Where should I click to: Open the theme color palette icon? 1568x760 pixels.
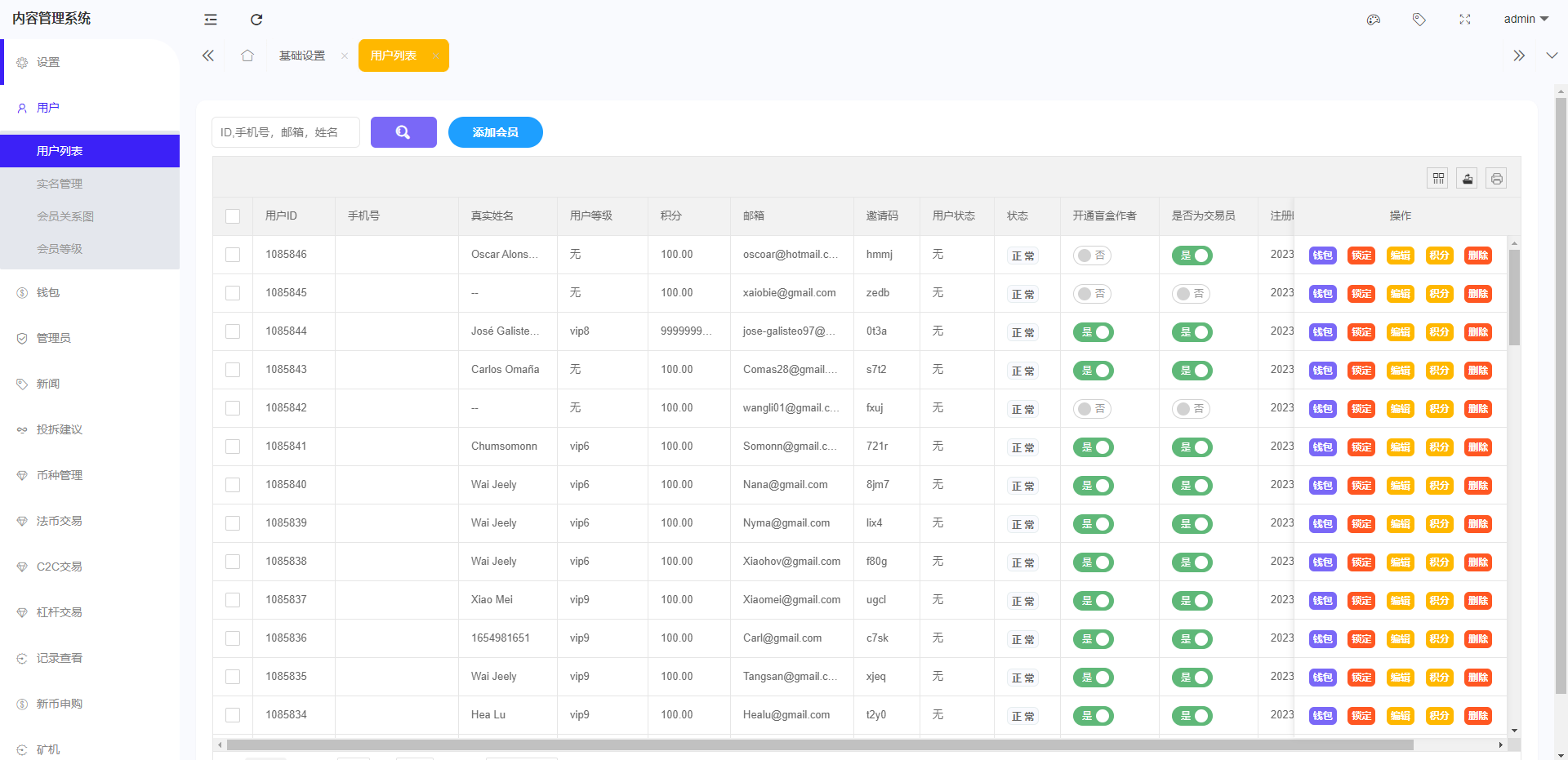click(x=1374, y=20)
